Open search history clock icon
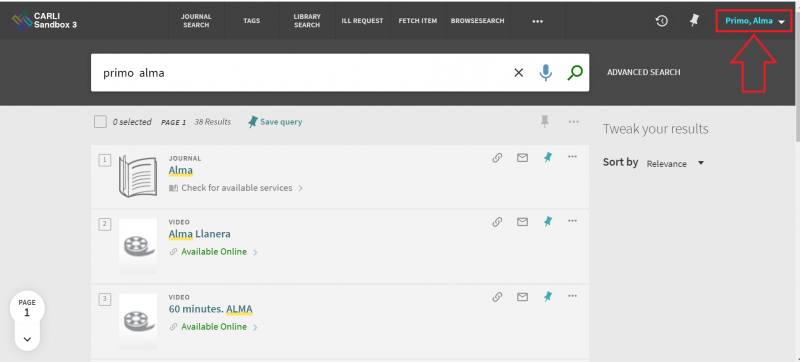The height and width of the screenshot is (362, 800). 662,21
